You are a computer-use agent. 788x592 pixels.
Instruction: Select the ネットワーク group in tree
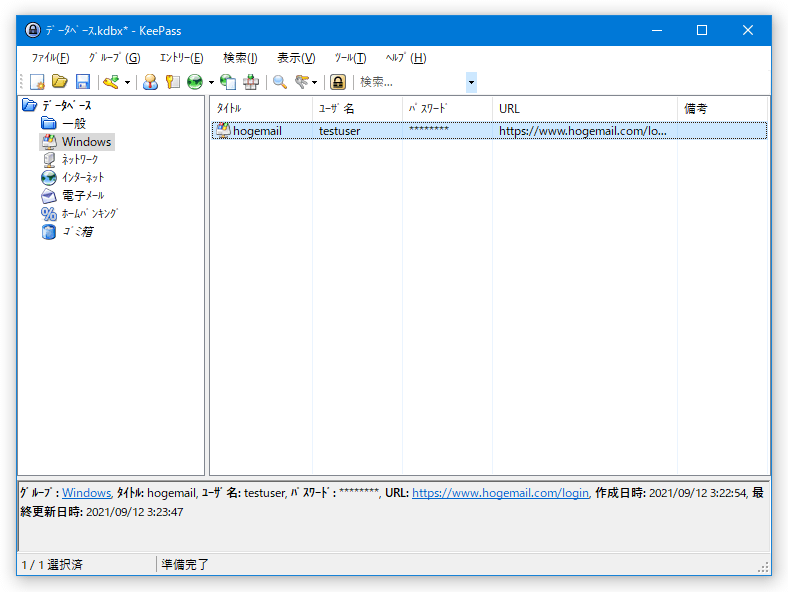pyautogui.click(x=80, y=160)
